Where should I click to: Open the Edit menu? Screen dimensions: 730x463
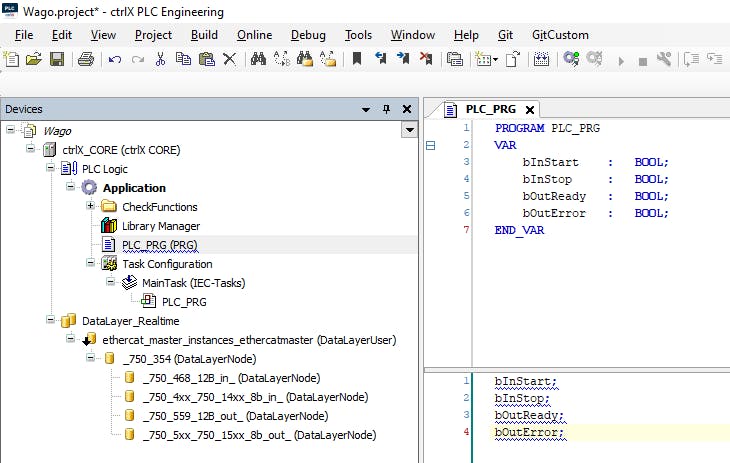point(61,35)
